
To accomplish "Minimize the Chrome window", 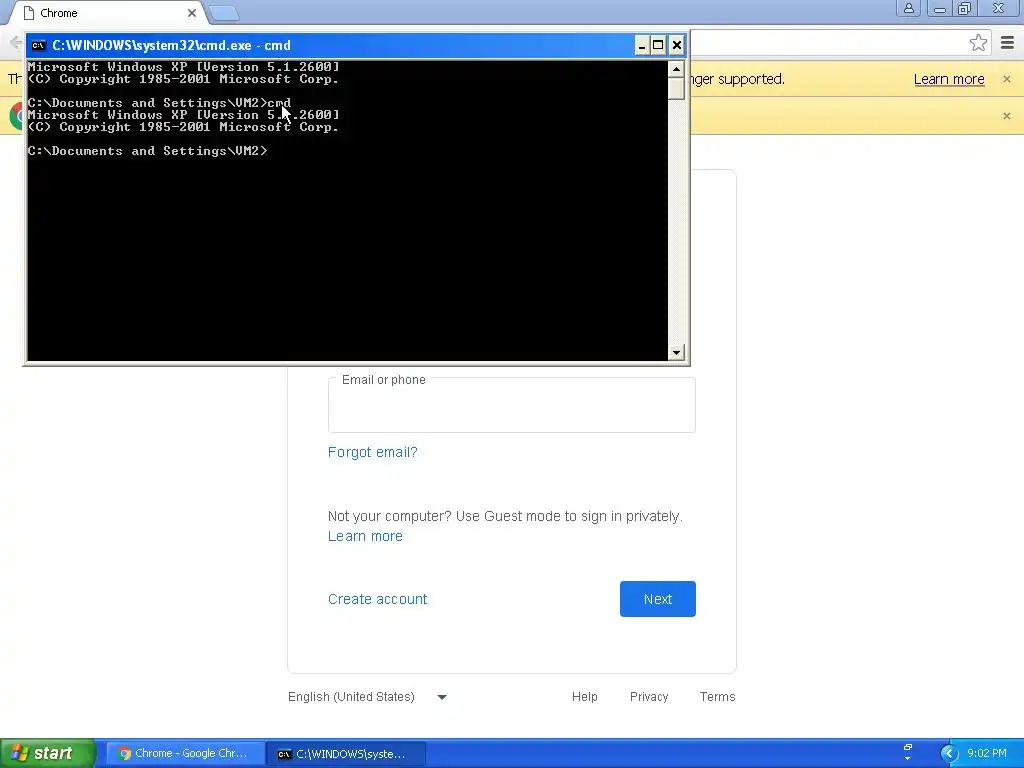I will tap(939, 8).
